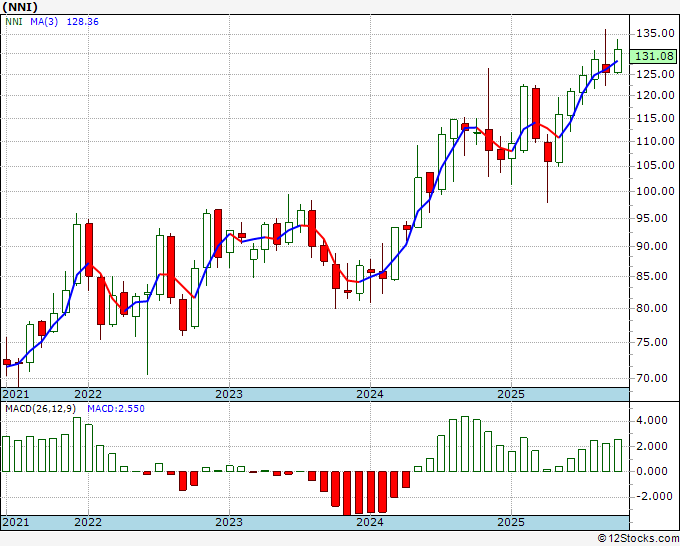Image resolution: width=680 pixels, height=546 pixels.
Task: Click the current price tag 131.08
Action: [x=654, y=56]
